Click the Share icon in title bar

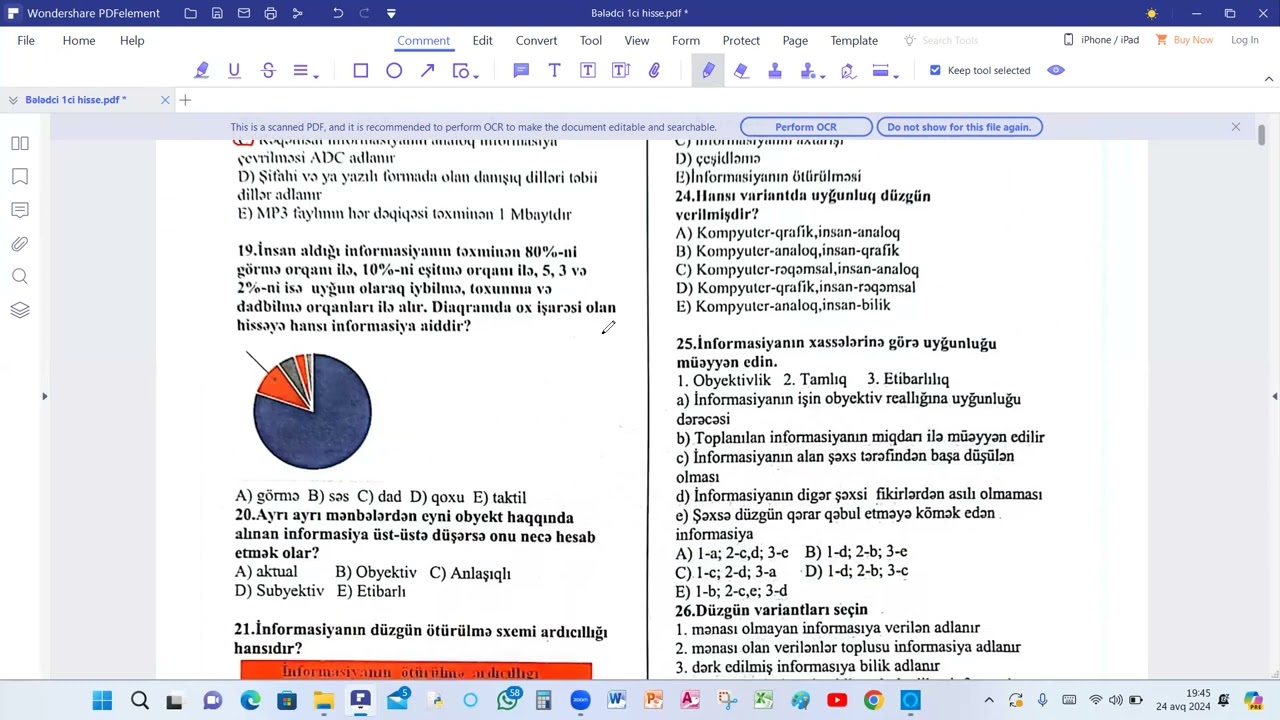(x=297, y=13)
